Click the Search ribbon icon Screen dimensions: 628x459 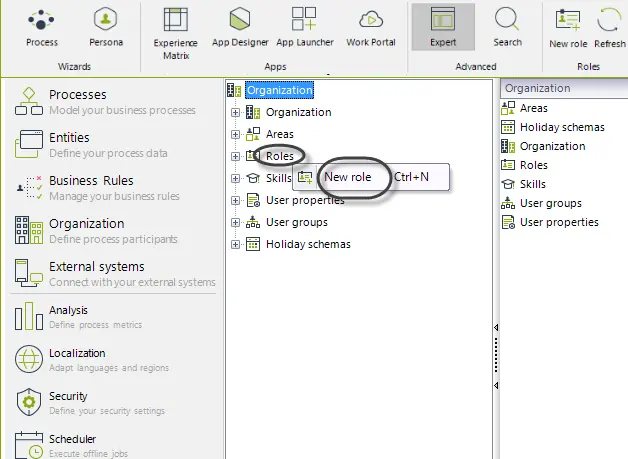(507, 27)
